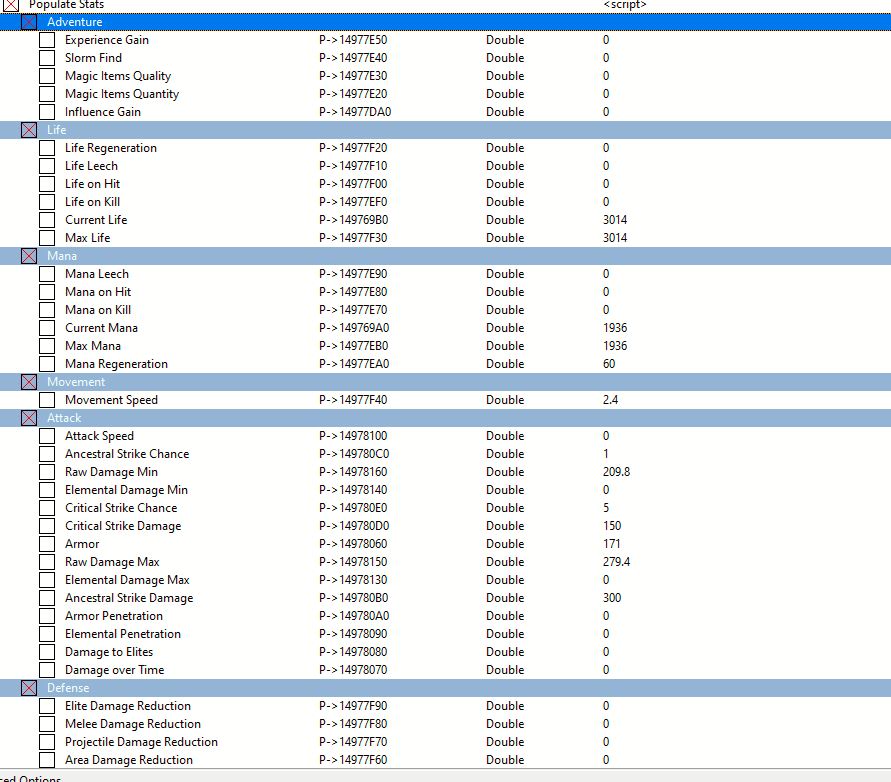
Task: Check the Max Life freeze box
Action: 47,238
